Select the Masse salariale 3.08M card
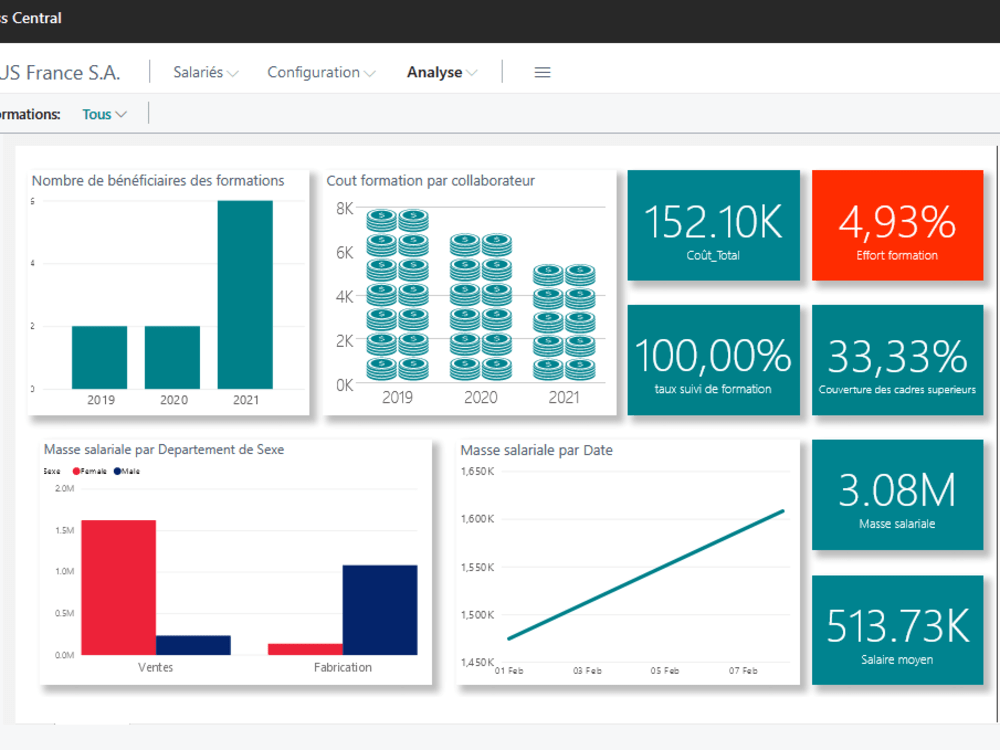 click(897, 495)
